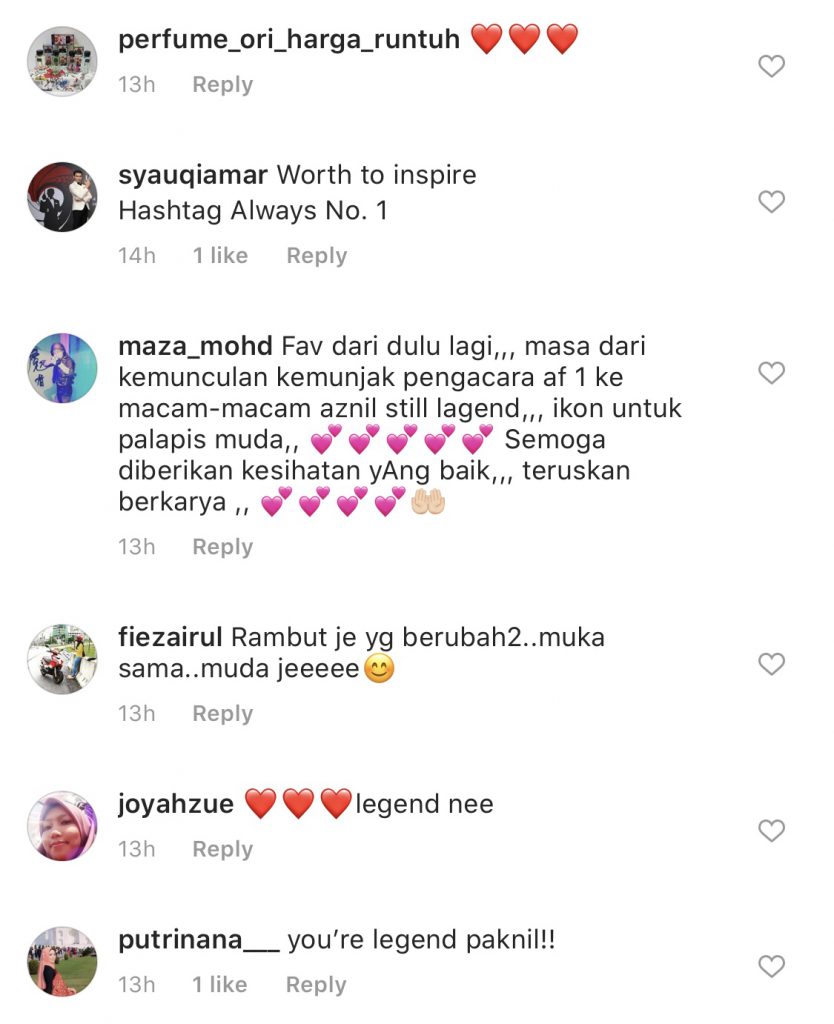
Task: Open putrinana___'s profile avatar
Action: 62,962
